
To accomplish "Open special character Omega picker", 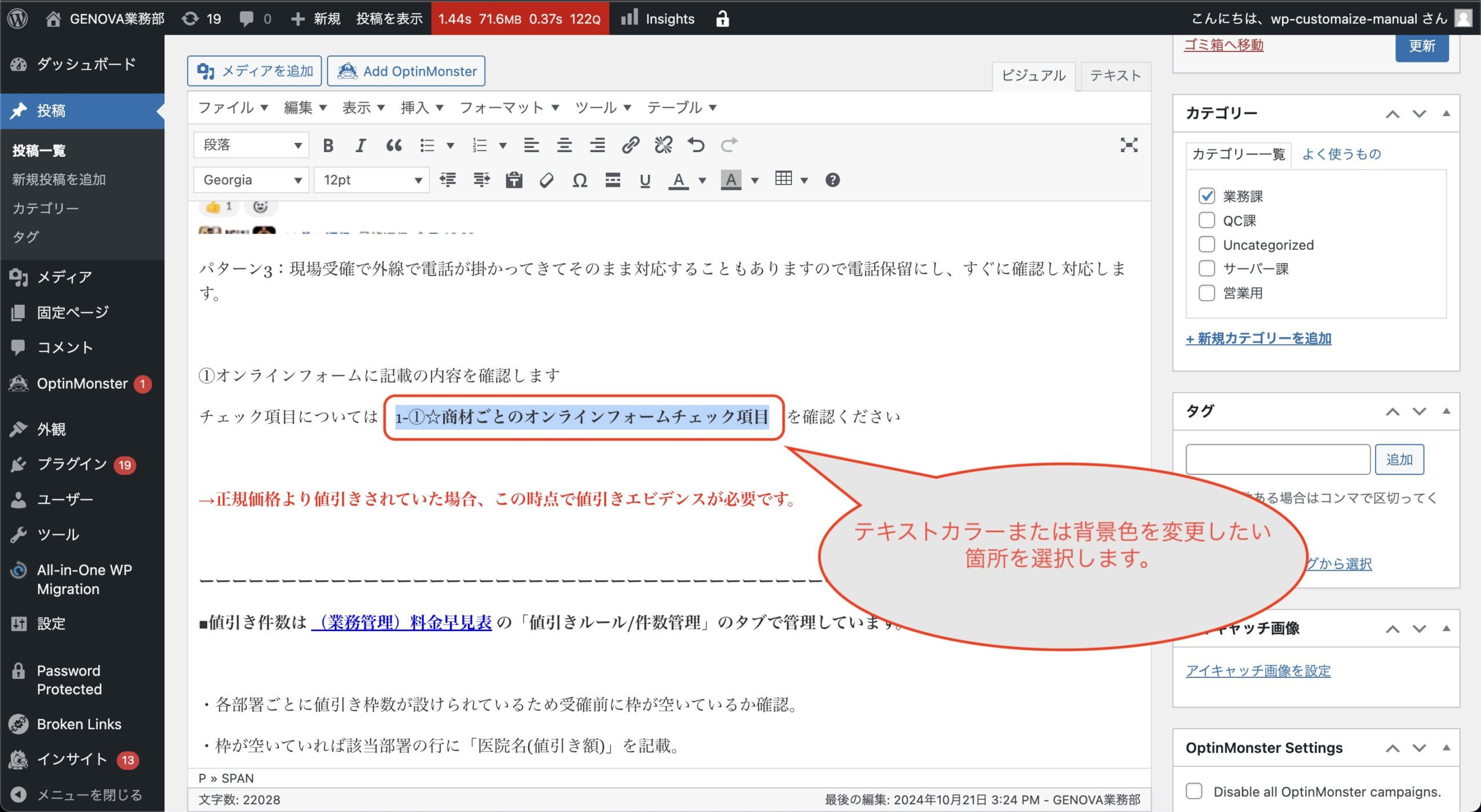I will (579, 180).
